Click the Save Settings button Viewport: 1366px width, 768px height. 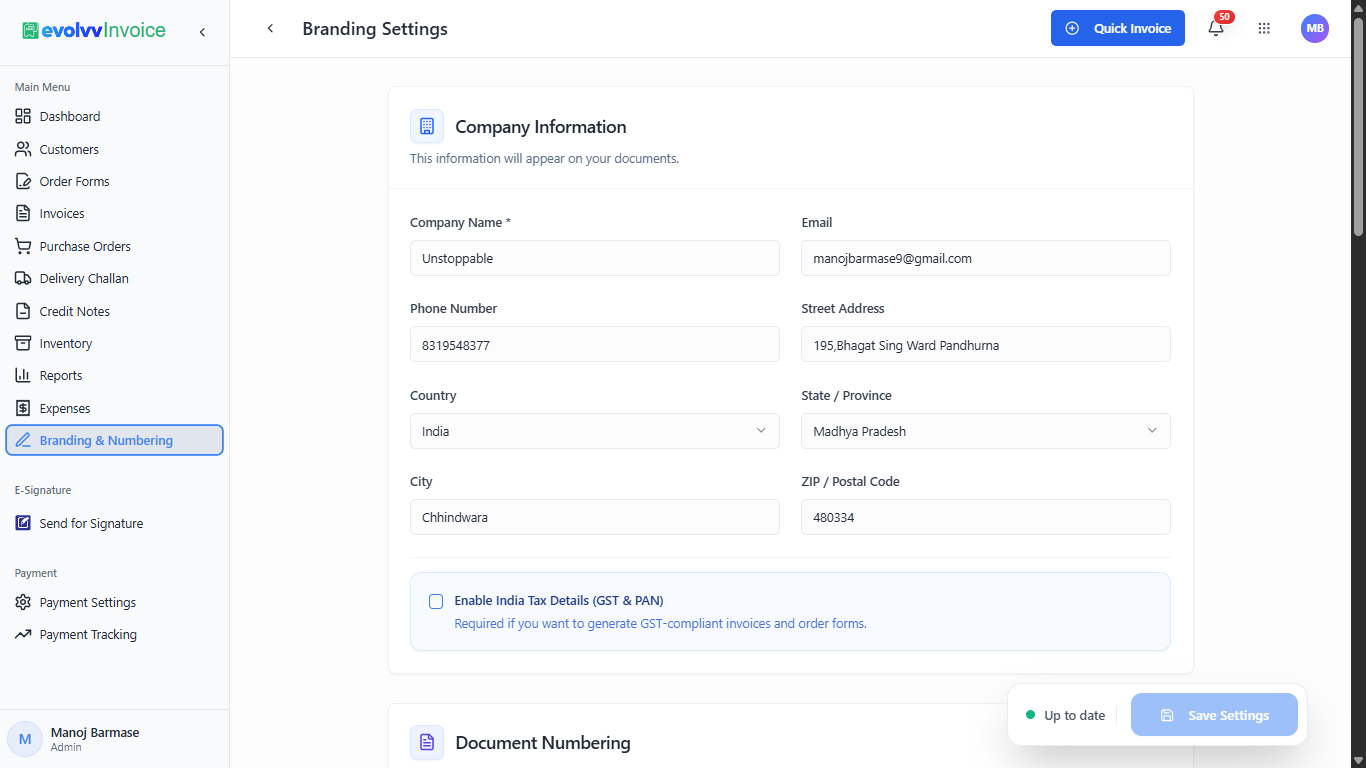pyautogui.click(x=1214, y=715)
